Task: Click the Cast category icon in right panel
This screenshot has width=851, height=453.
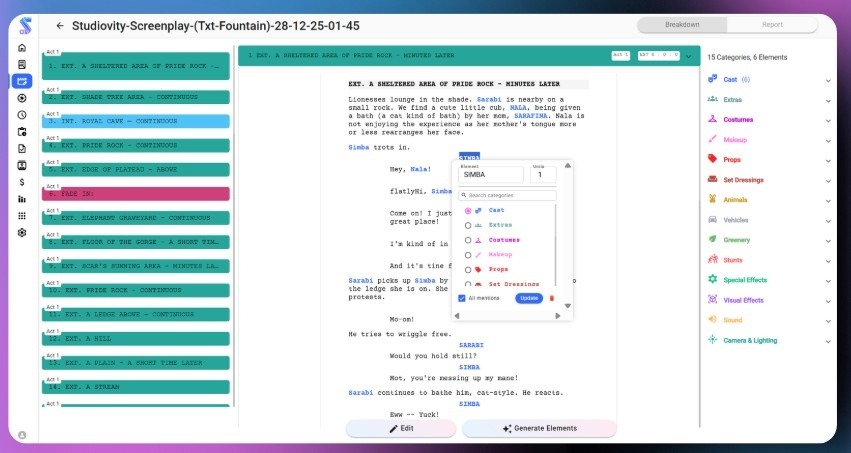Action: tap(713, 79)
